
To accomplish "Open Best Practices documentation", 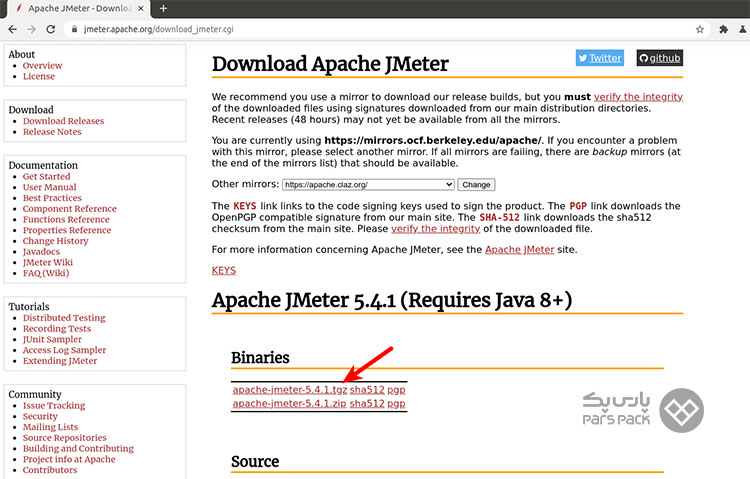I will pos(52,198).
